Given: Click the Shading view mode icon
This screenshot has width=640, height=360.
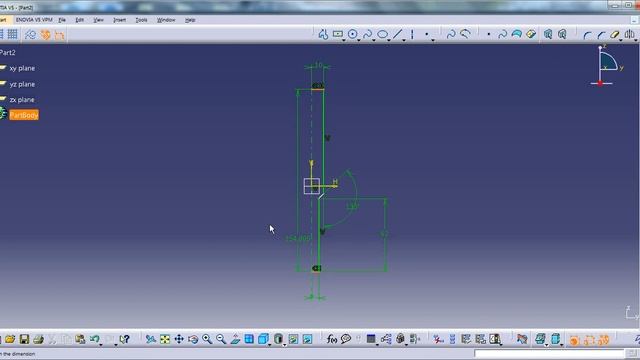Looking at the screenshot, I should (278, 339).
